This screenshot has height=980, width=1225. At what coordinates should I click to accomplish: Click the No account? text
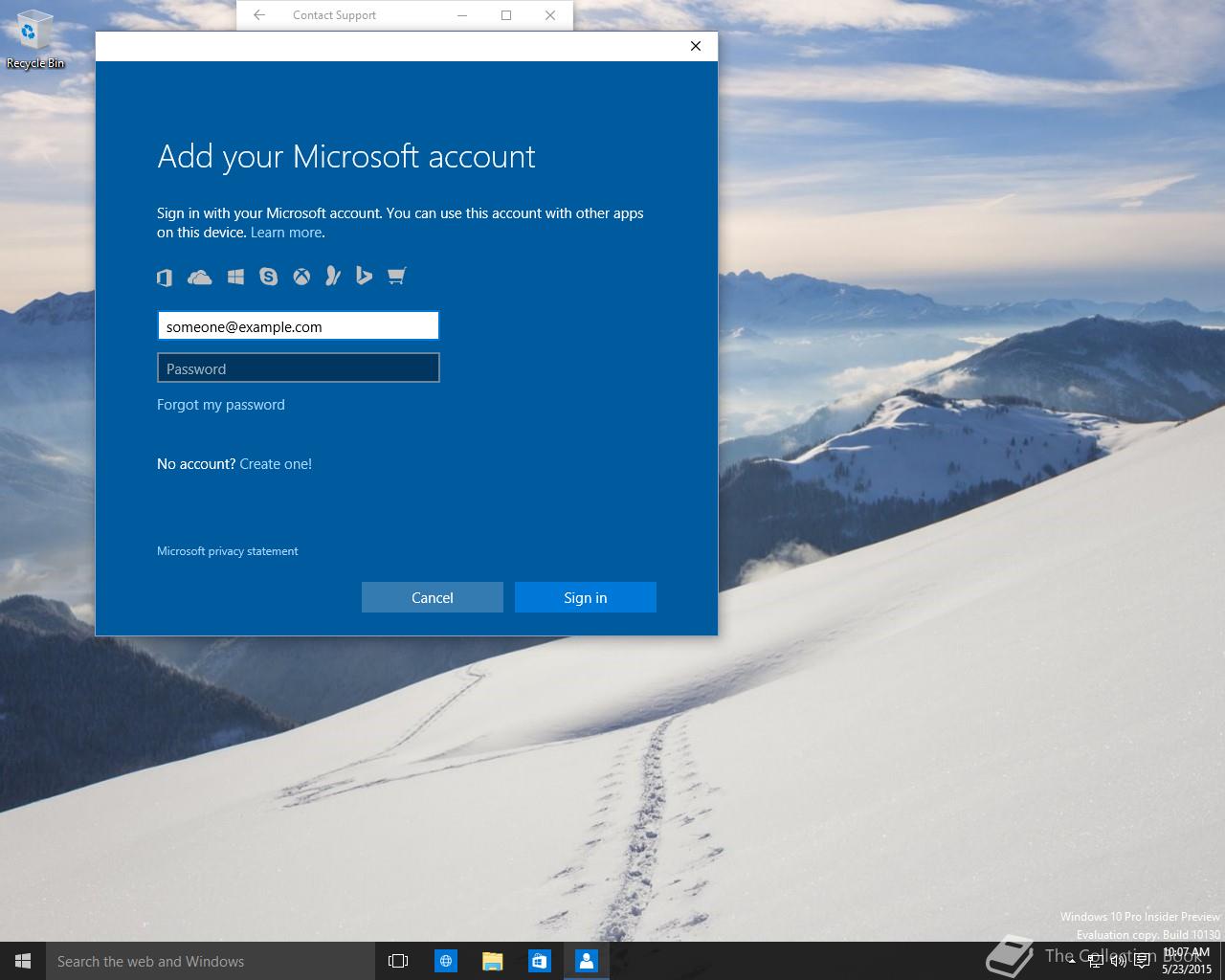(x=196, y=464)
